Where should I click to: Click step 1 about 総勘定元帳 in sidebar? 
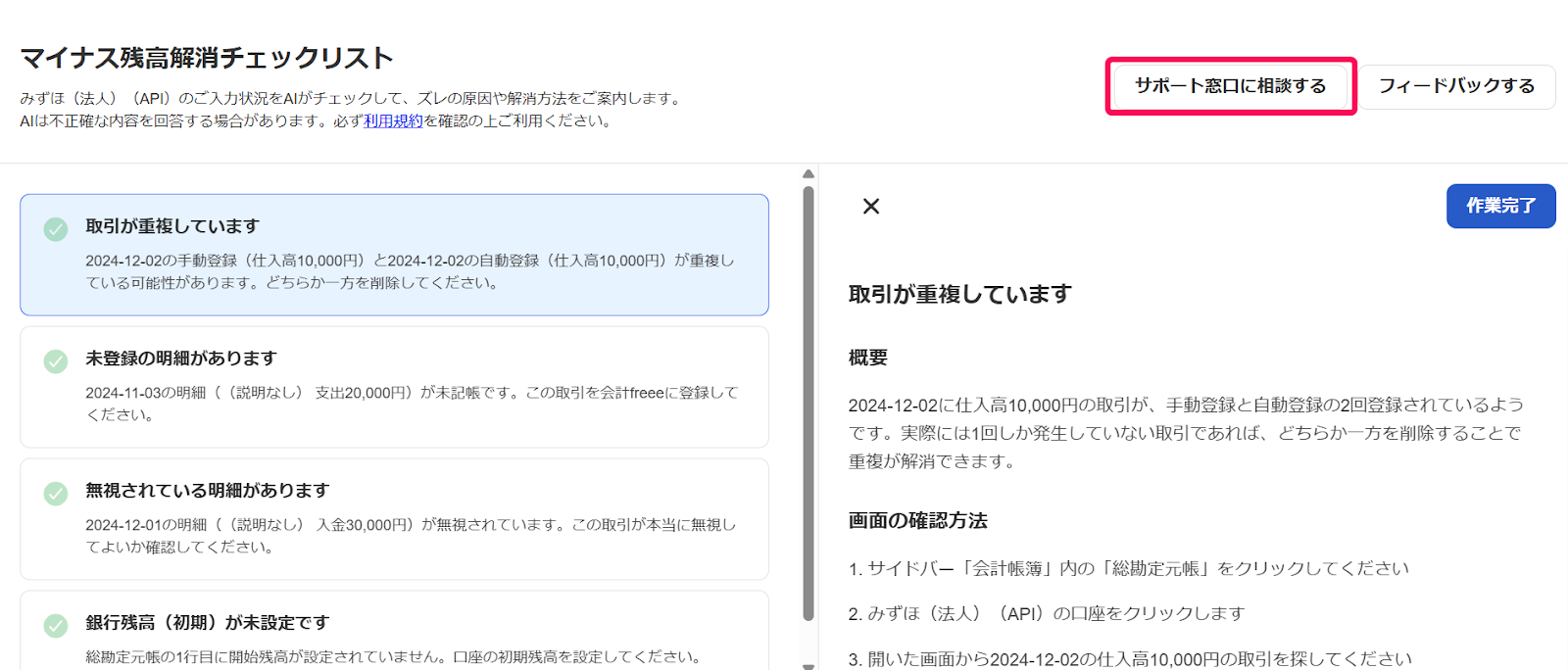[1129, 568]
